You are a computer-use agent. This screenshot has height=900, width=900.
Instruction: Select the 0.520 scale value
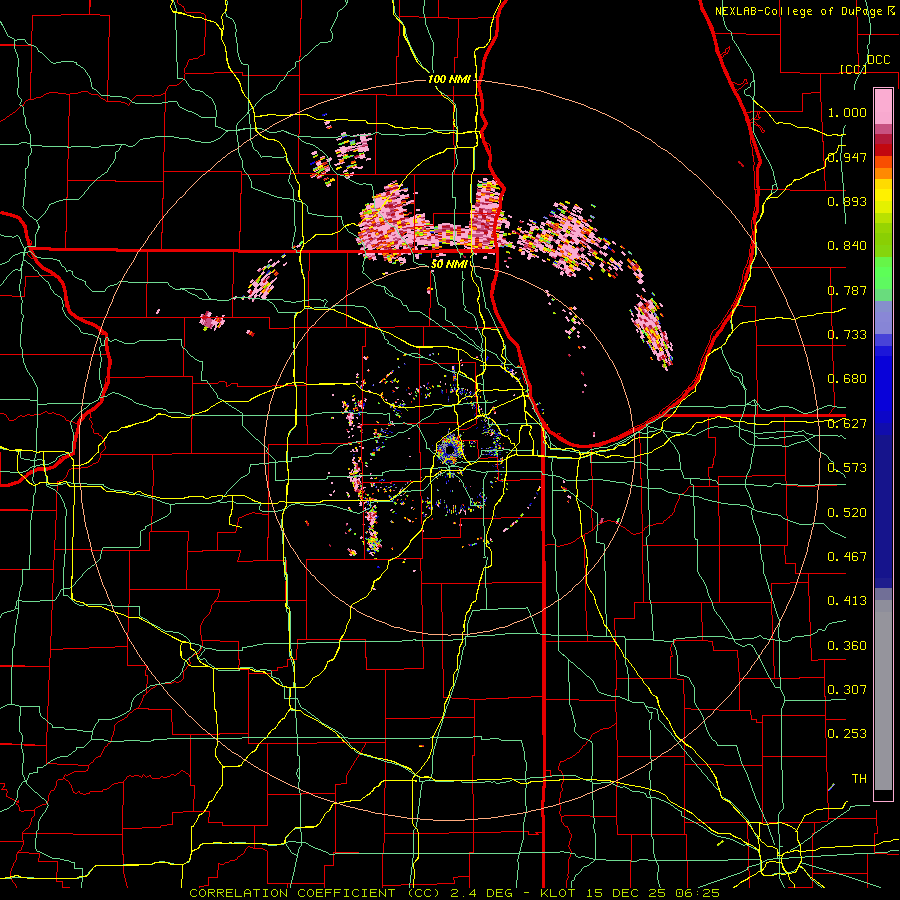click(847, 512)
